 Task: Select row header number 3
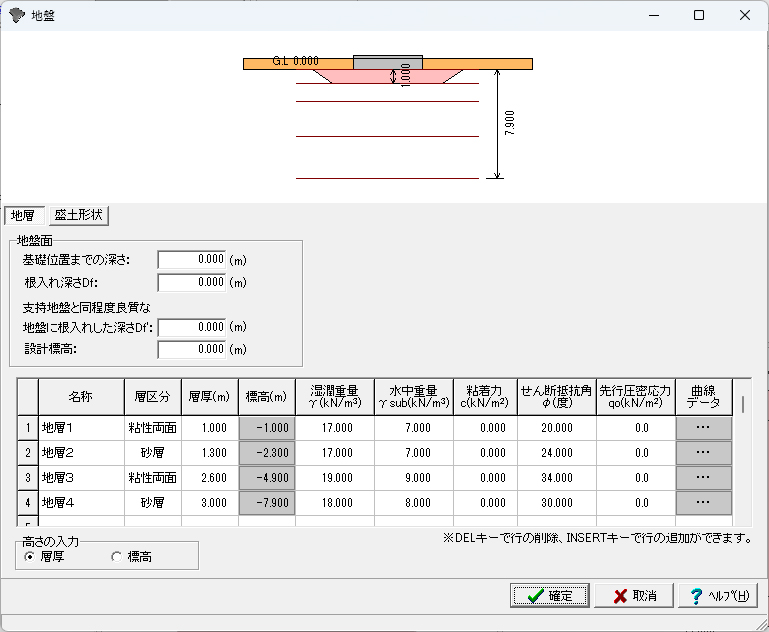[x=28, y=478]
